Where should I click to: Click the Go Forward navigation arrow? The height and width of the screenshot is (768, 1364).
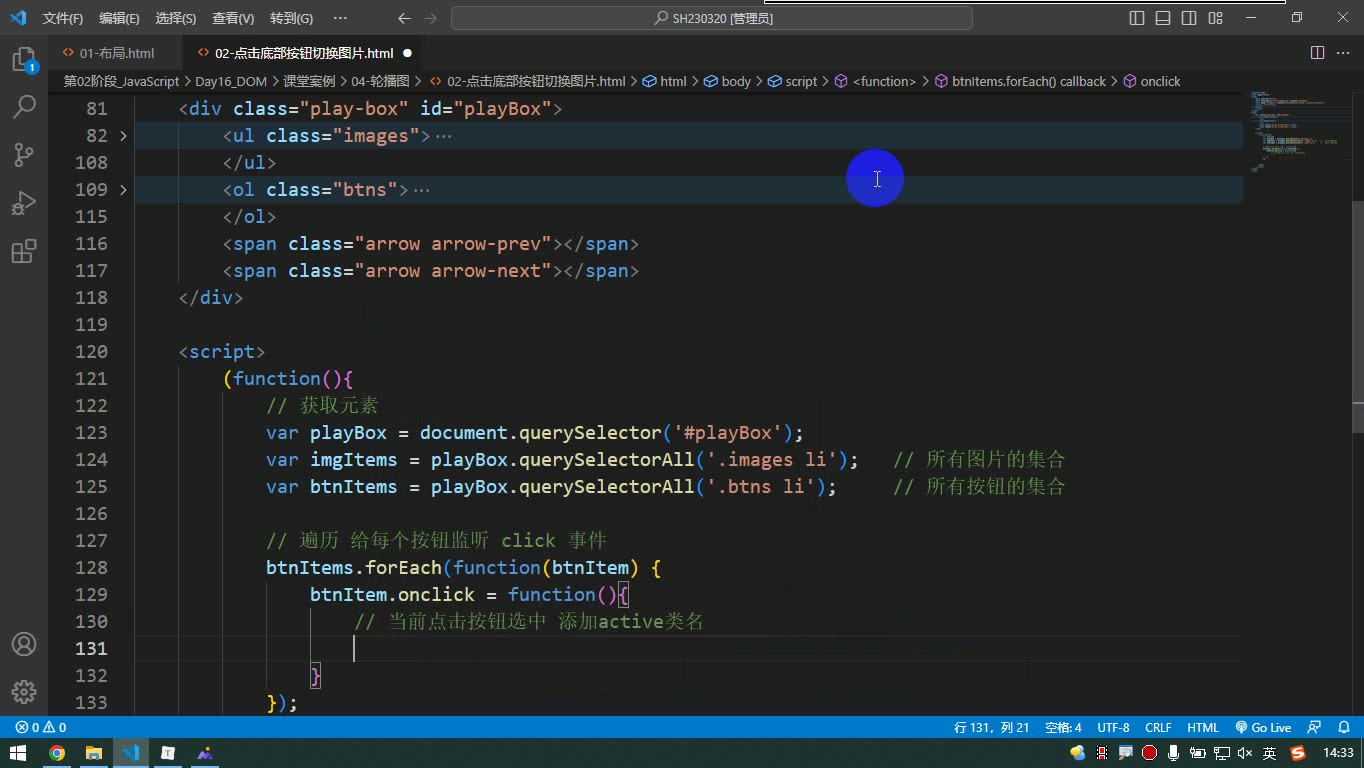click(430, 18)
